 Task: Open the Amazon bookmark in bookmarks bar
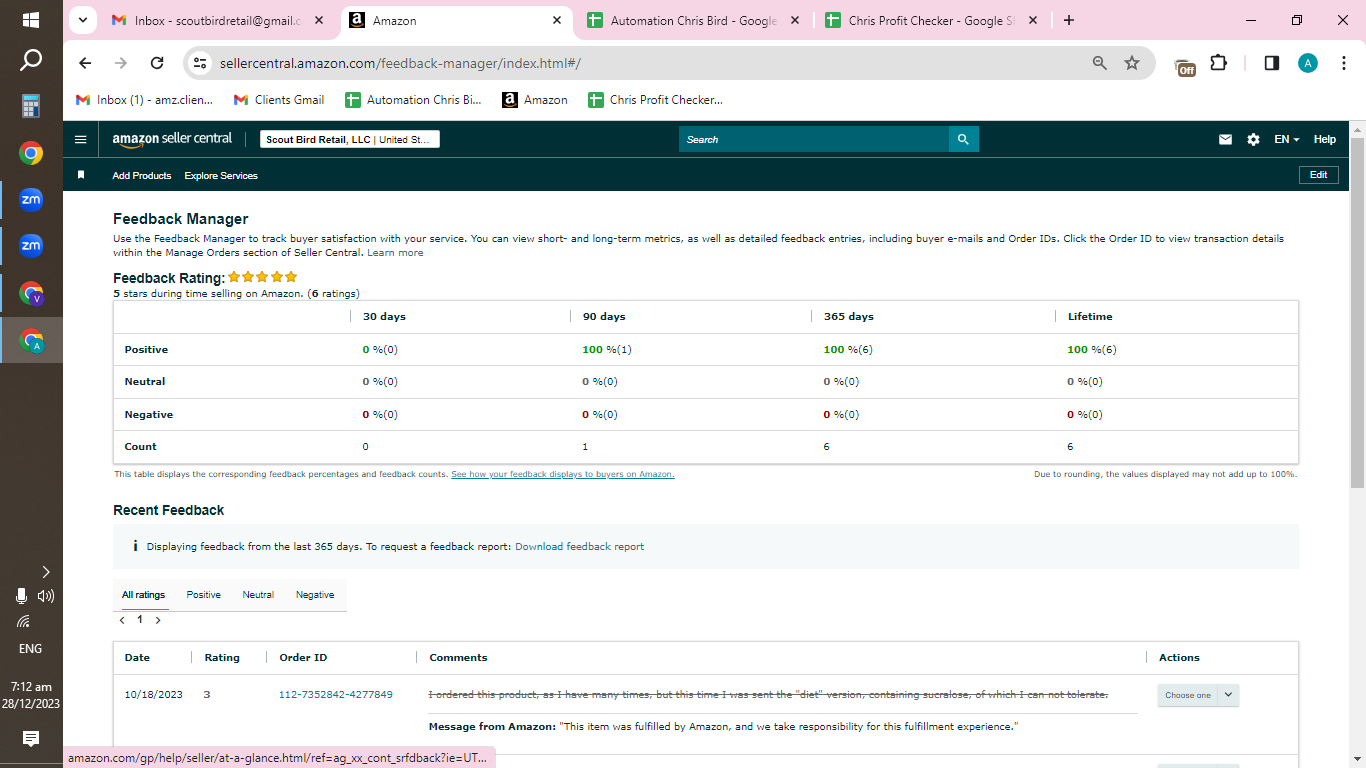535,100
